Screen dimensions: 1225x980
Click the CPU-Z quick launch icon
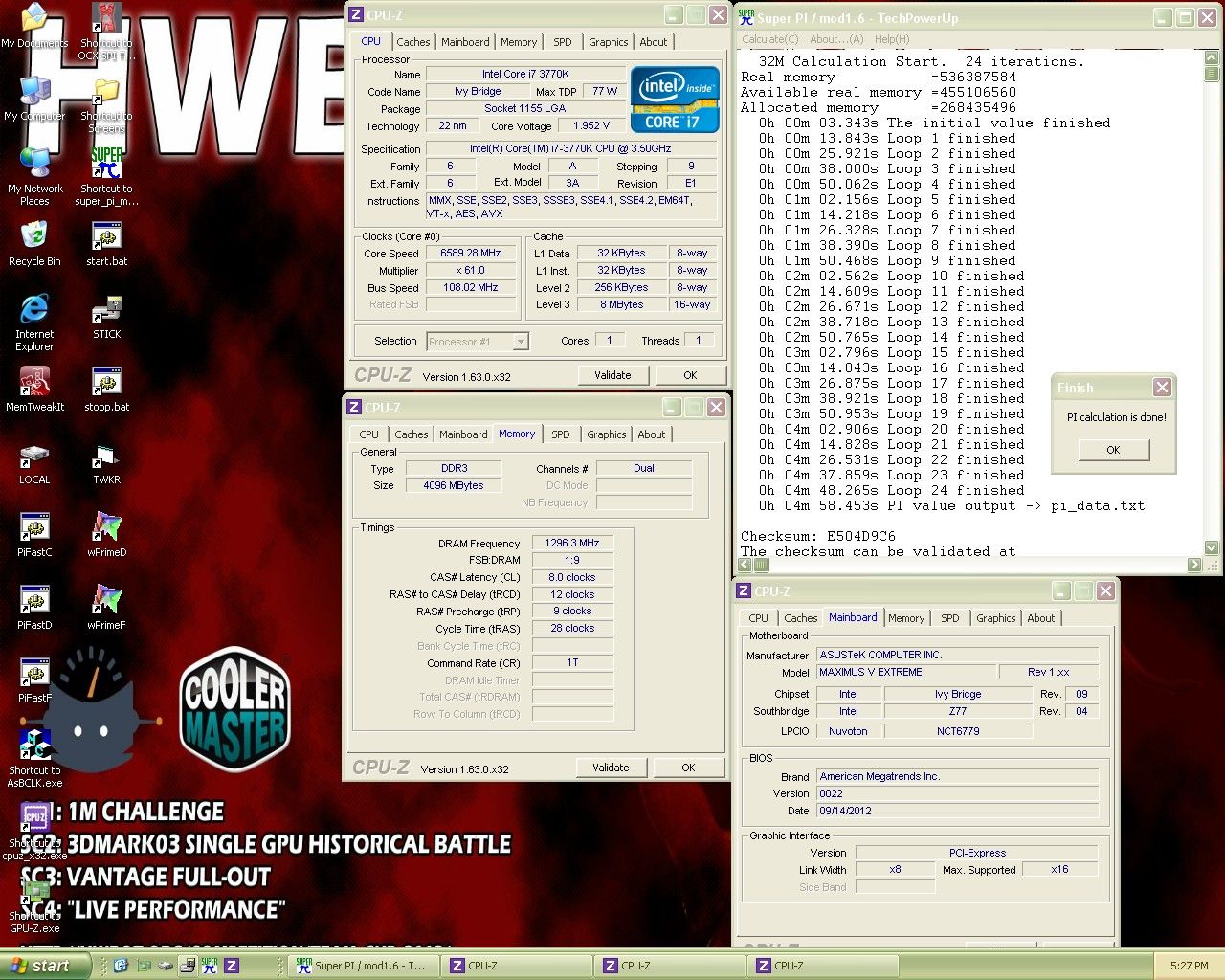(x=232, y=966)
